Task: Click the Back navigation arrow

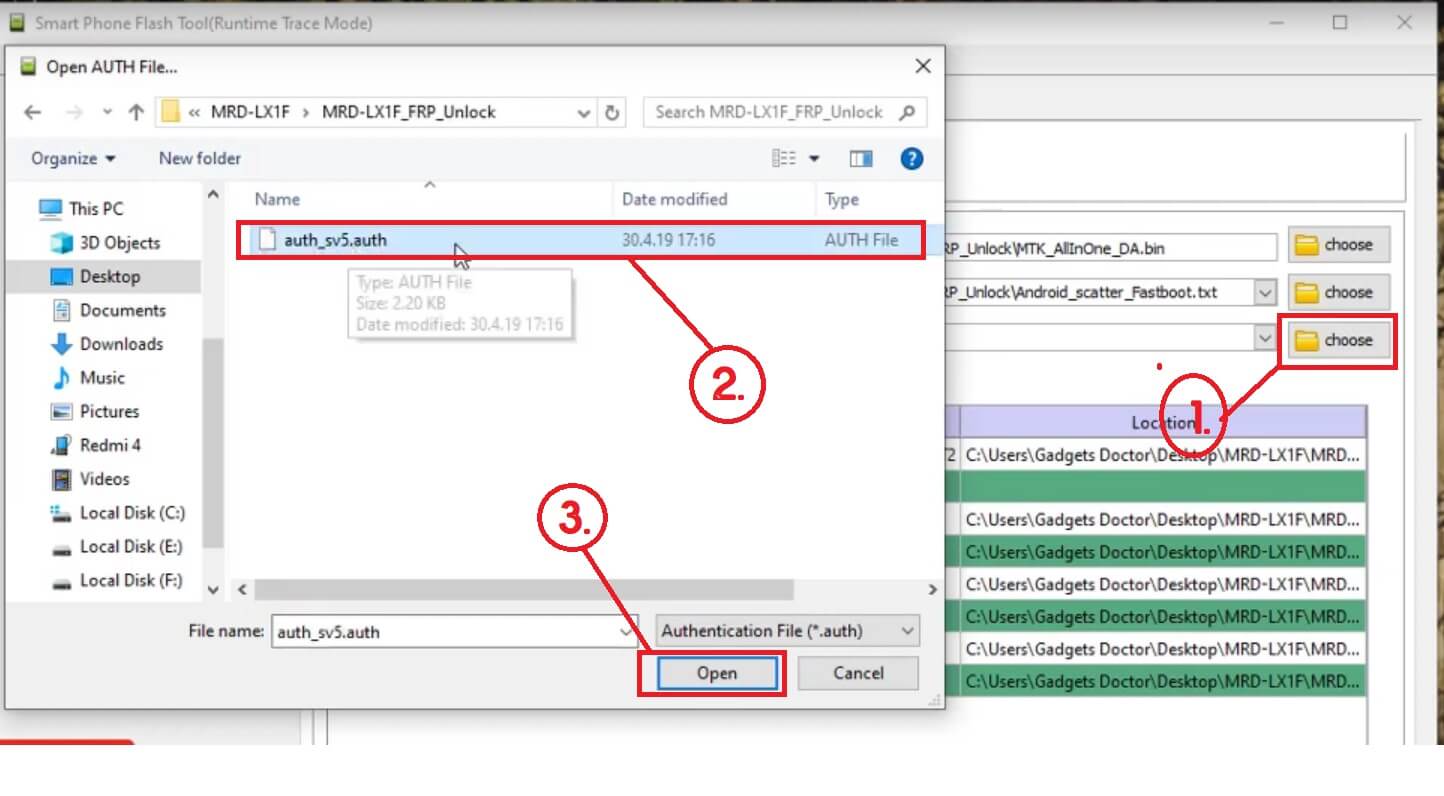Action: pos(33,112)
